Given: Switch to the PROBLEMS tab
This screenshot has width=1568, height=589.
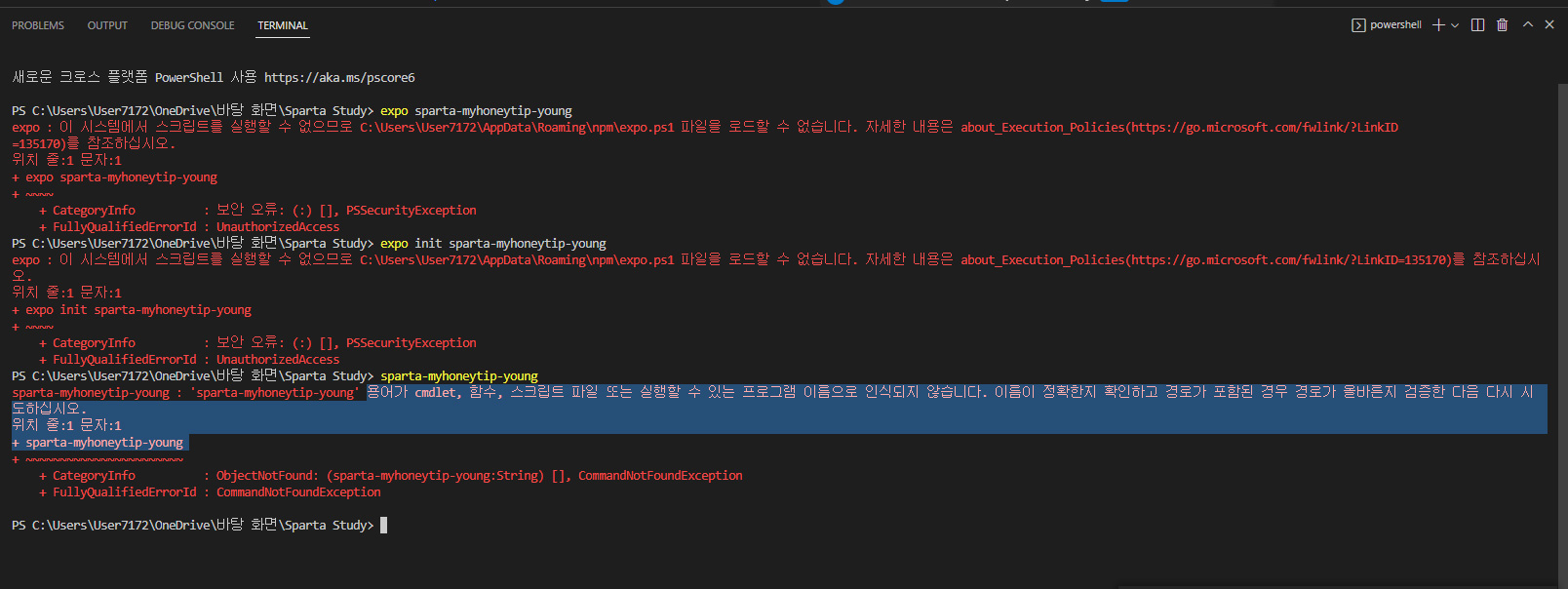Looking at the screenshot, I should click(x=38, y=25).
